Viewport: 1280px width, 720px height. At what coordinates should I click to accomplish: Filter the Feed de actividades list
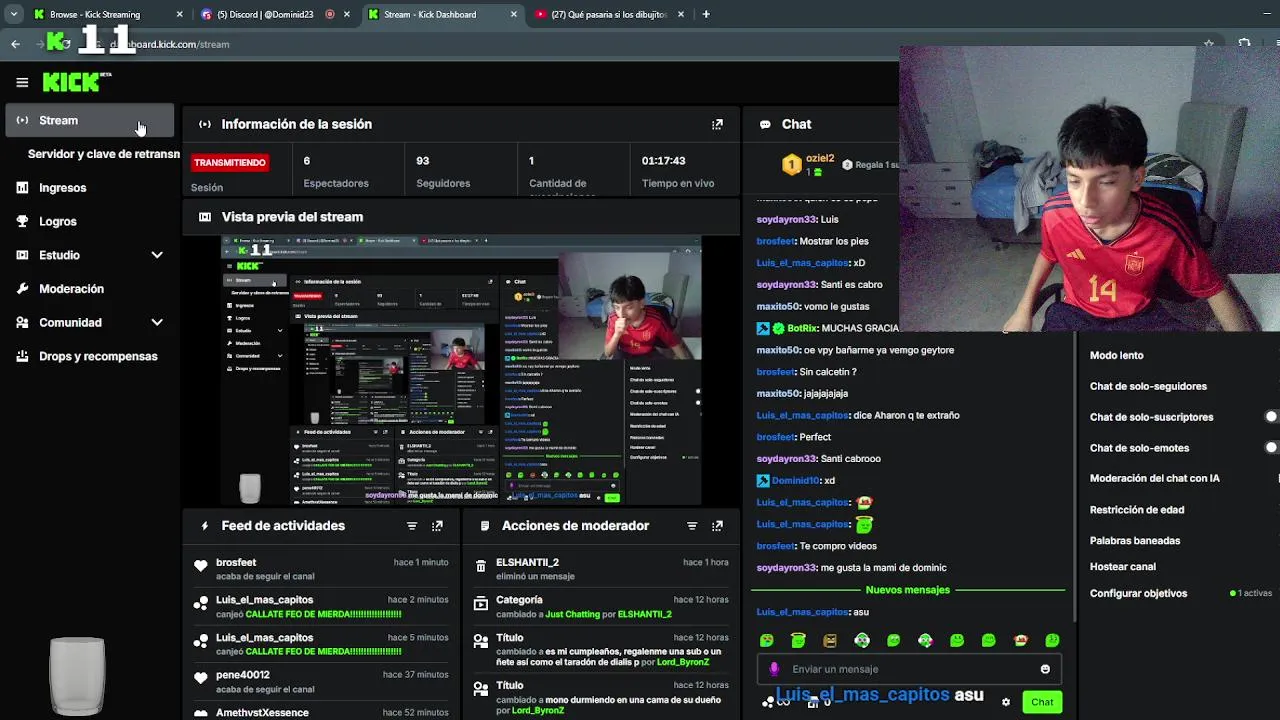pos(412,525)
